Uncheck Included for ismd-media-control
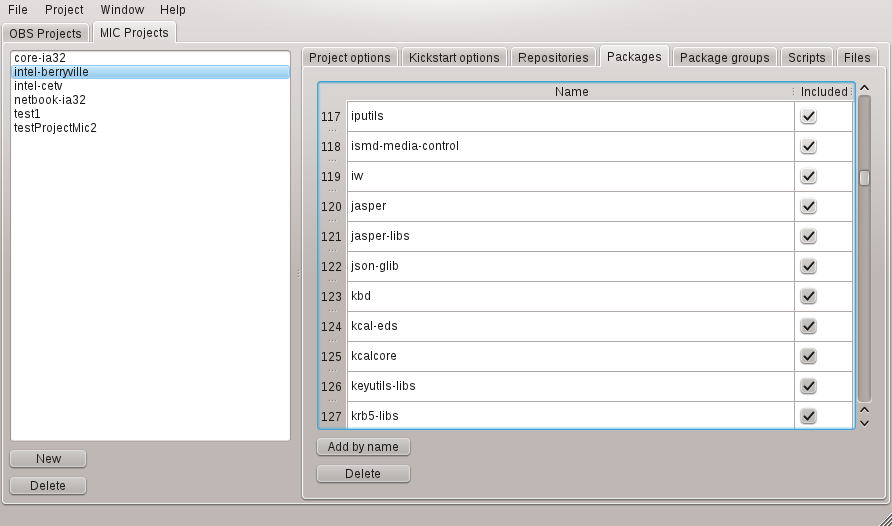Screen dimensions: 892x526 [x=808, y=146]
